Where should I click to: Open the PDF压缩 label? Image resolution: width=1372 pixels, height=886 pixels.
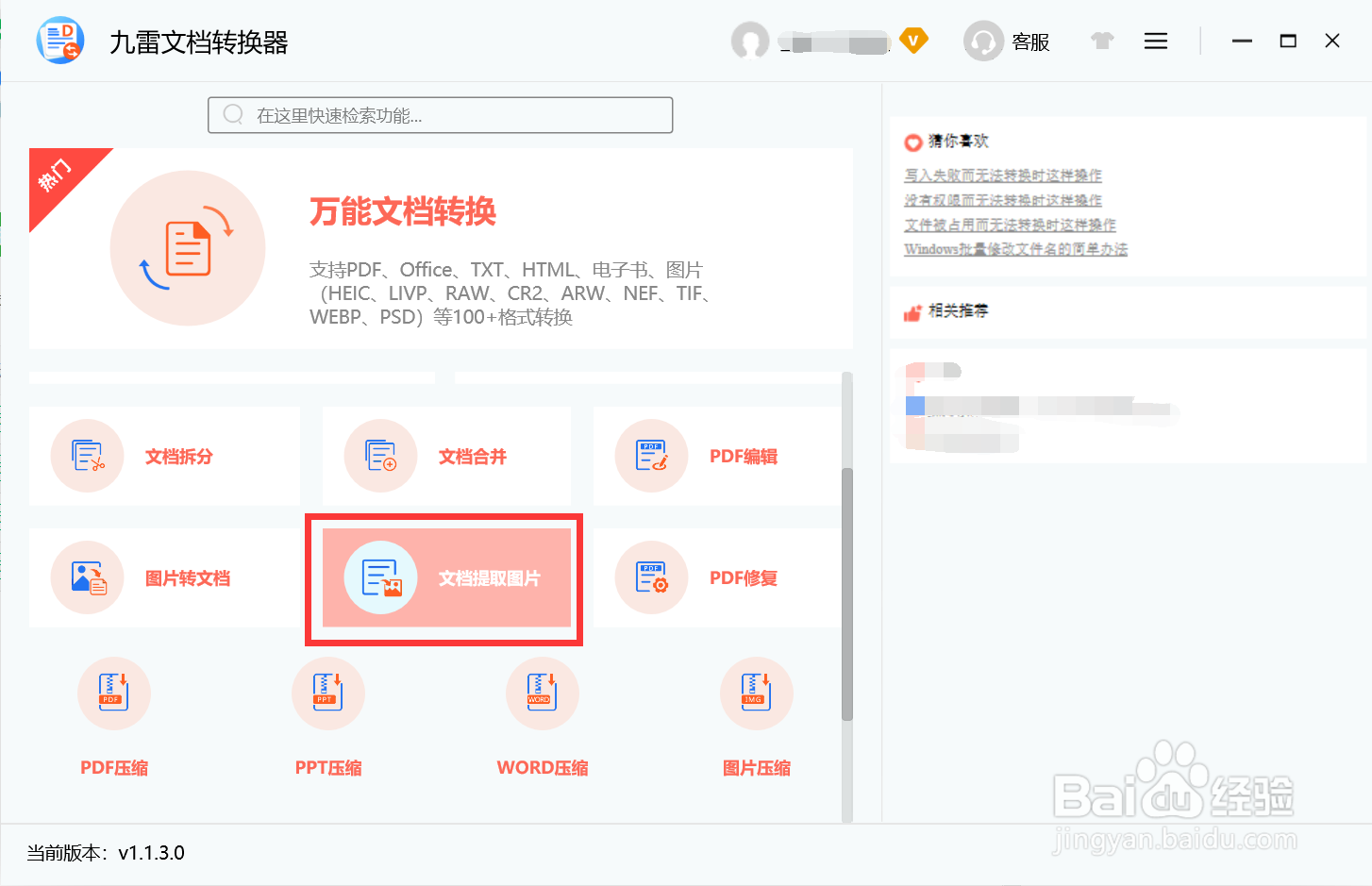pyautogui.click(x=114, y=768)
